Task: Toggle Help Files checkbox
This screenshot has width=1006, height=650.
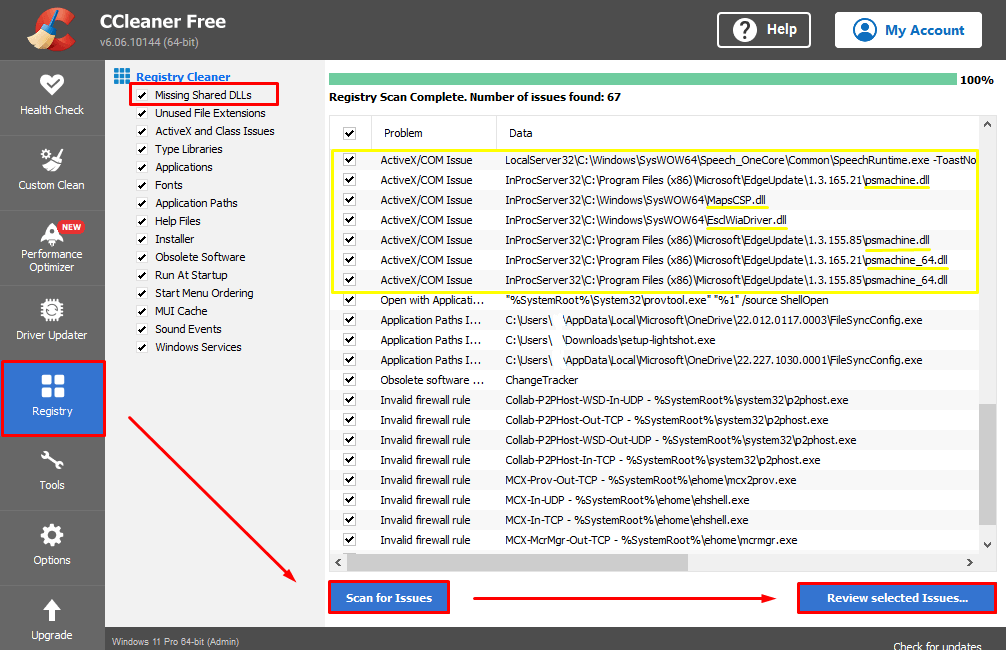Action: click(x=142, y=221)
